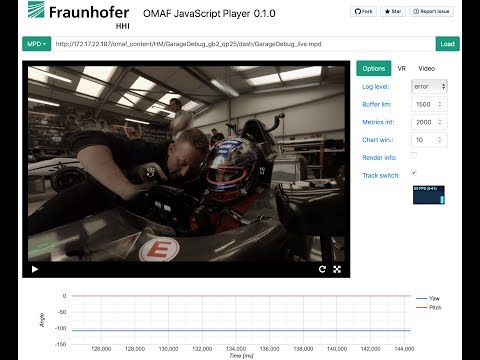The height and width of the screenshot is (360, 480).
Task: Click the reload video icon
Action: (x=322, y=269)
